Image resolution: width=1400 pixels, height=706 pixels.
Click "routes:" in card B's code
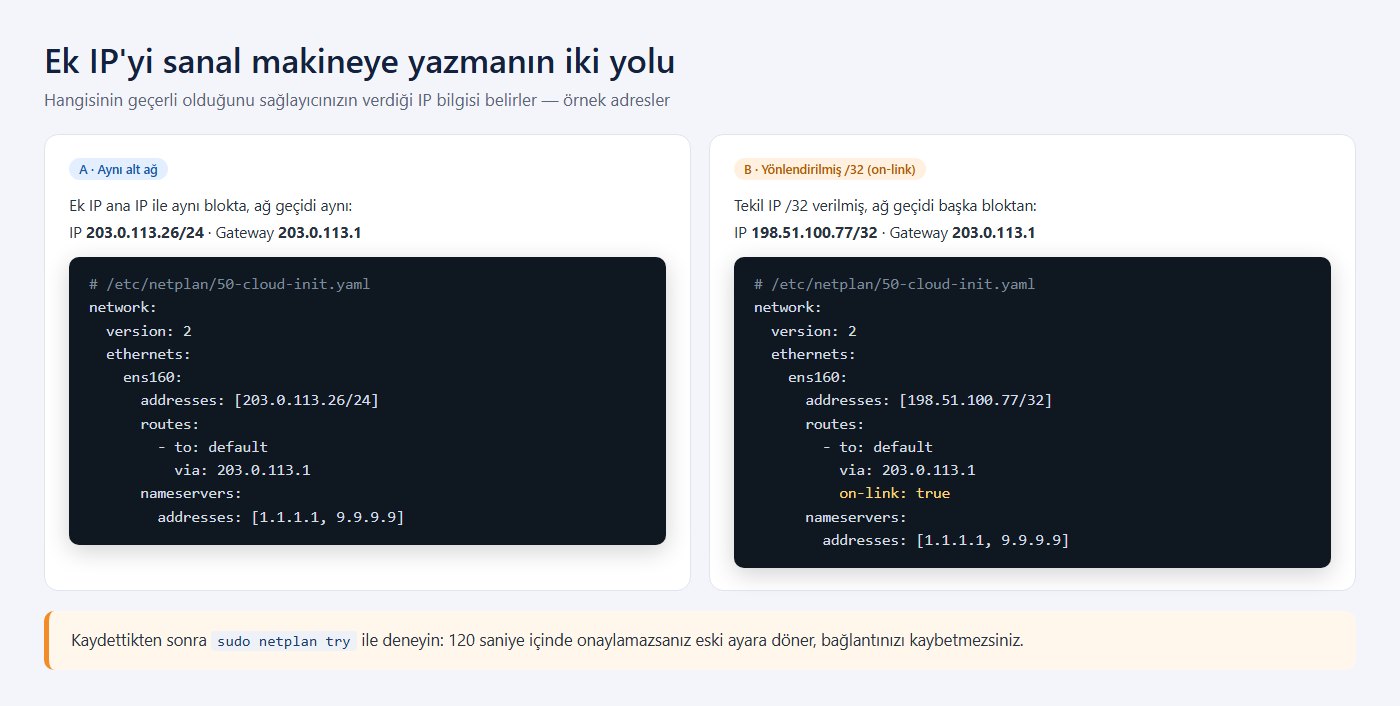tap(835, 424)
